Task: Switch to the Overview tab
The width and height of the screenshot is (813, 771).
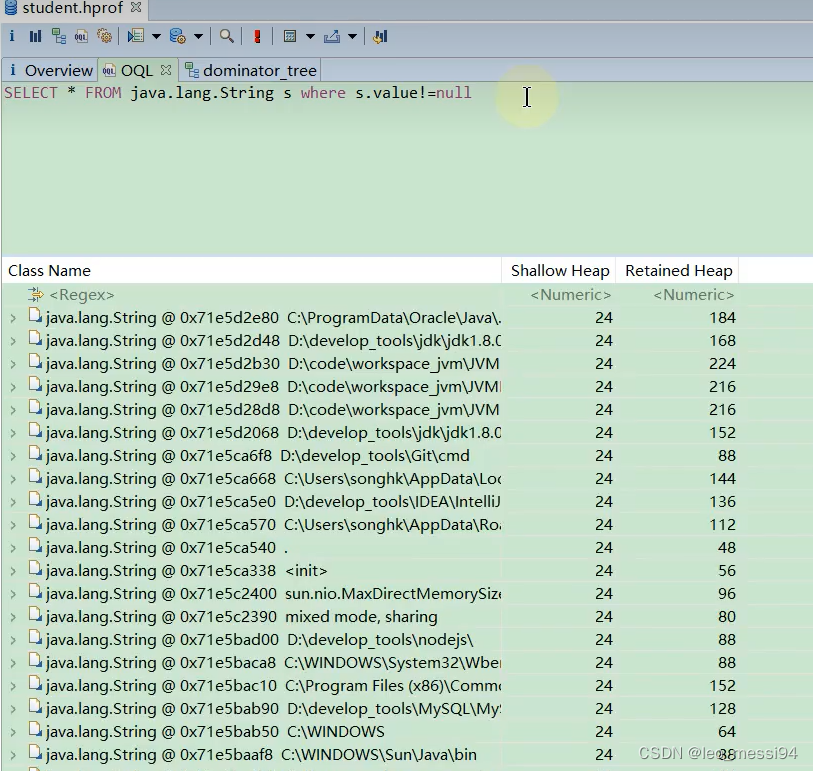Action: pyautogui.click(x=50, y=70)
